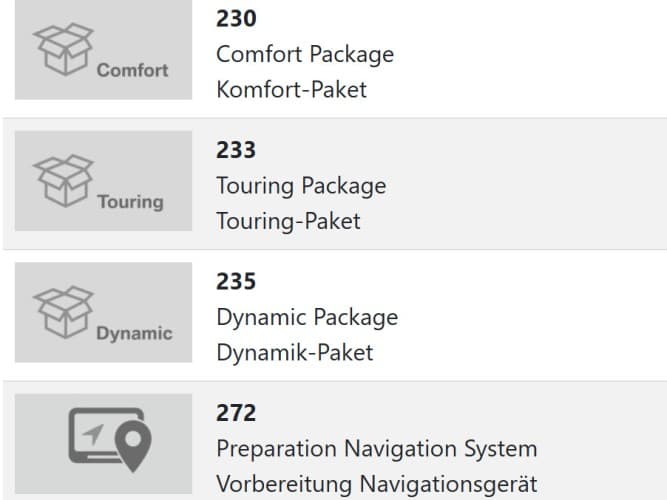Click option code 235

point(236,281)
